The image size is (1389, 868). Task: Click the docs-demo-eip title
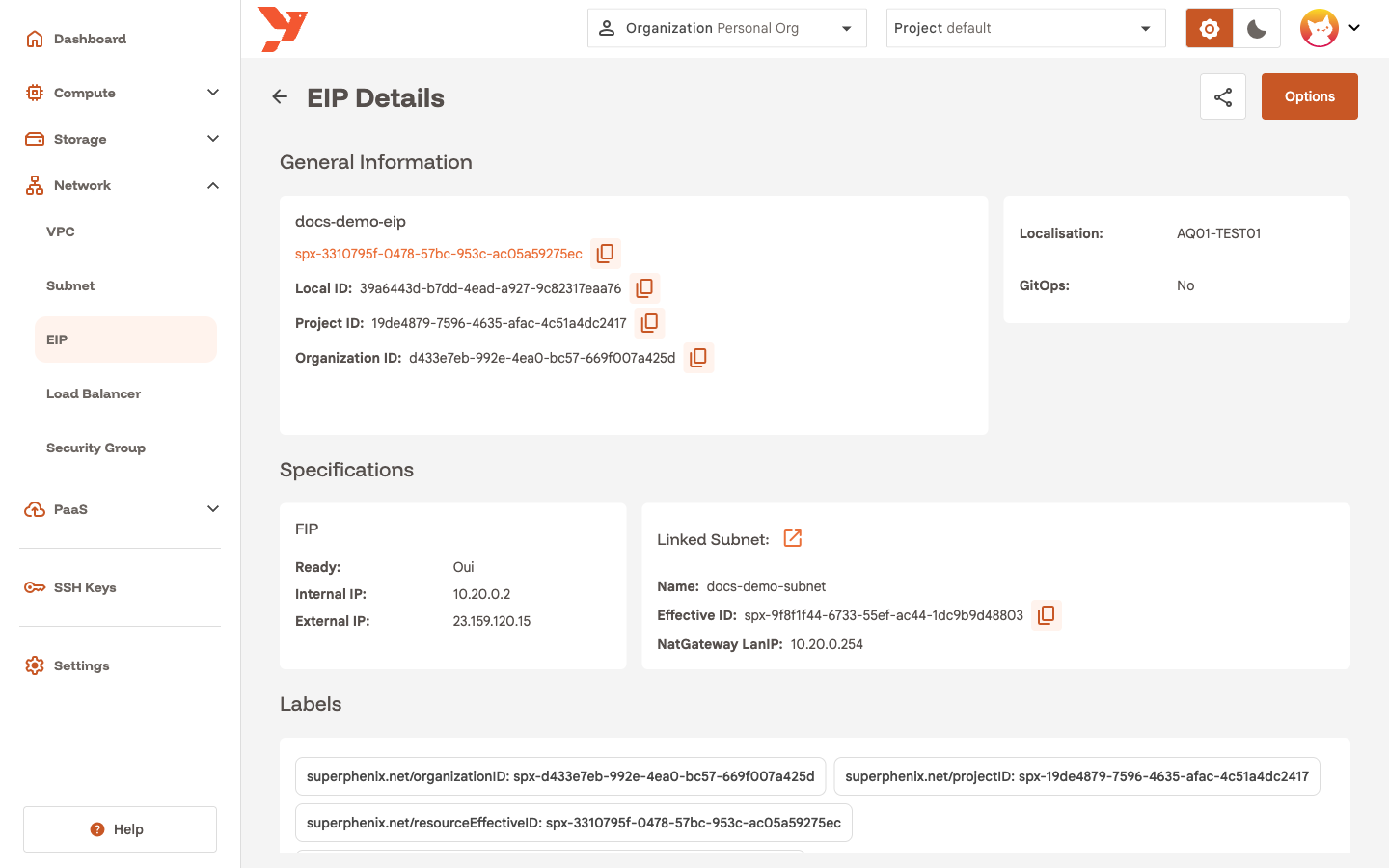coord(350,221)
